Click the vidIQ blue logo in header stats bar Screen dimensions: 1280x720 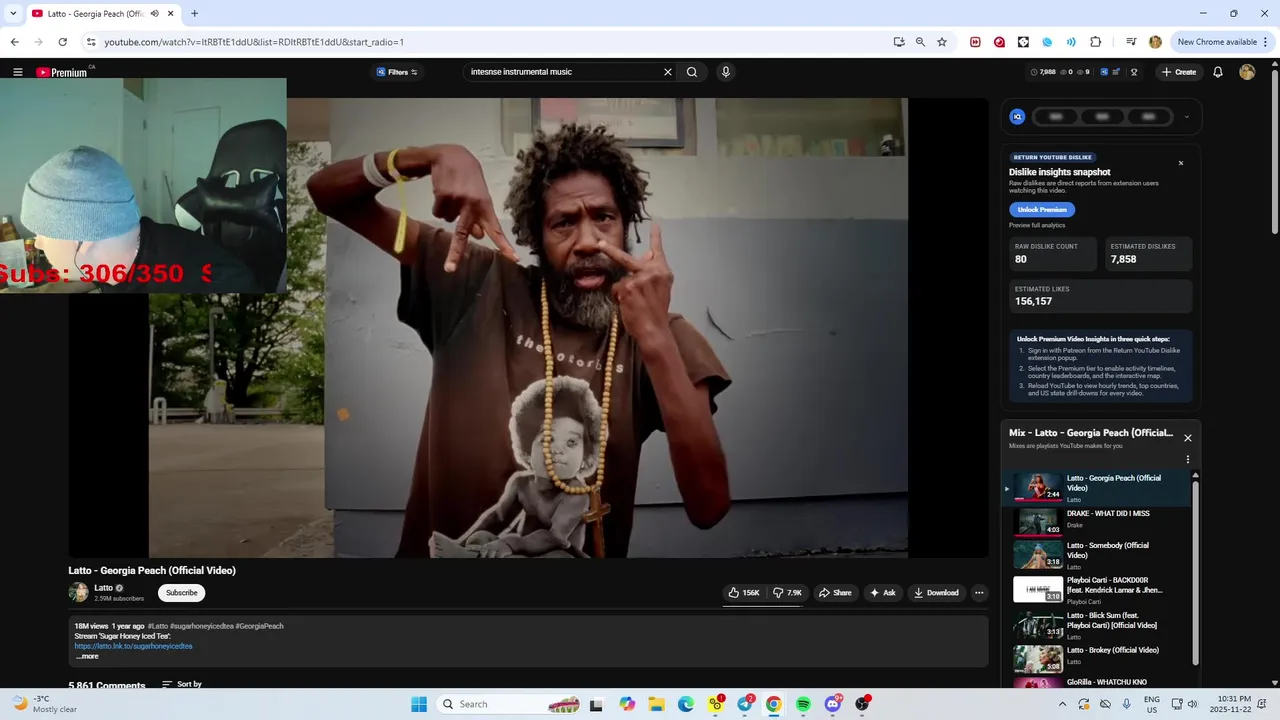(x=1104, y=72)
